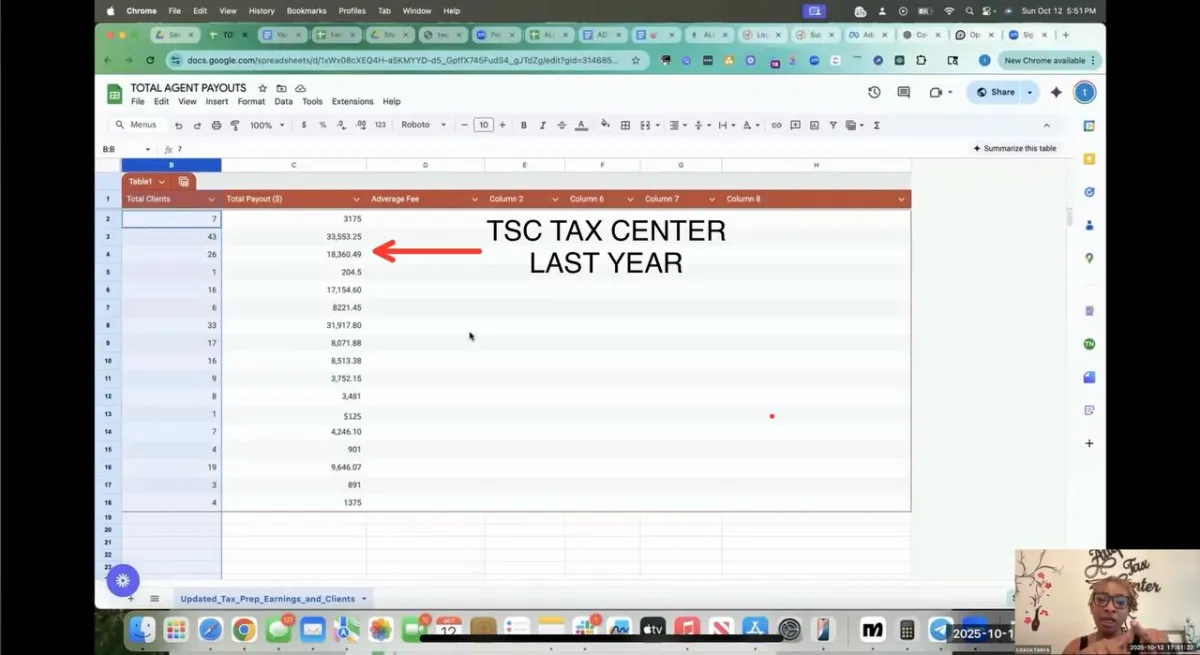Format as percent
The width and height of the screenshot is (1200, 655).
(x=323, y=126)
